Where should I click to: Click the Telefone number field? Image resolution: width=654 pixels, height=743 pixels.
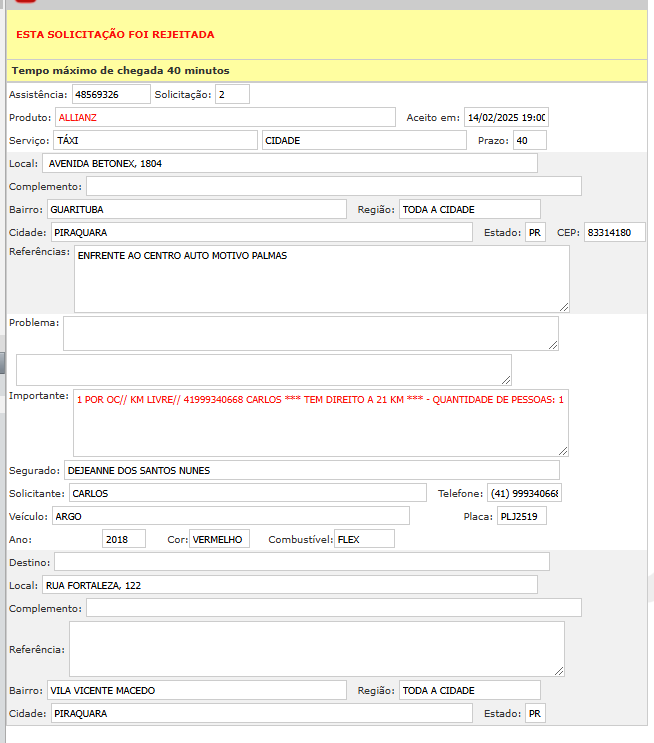[x=525, y=493]
